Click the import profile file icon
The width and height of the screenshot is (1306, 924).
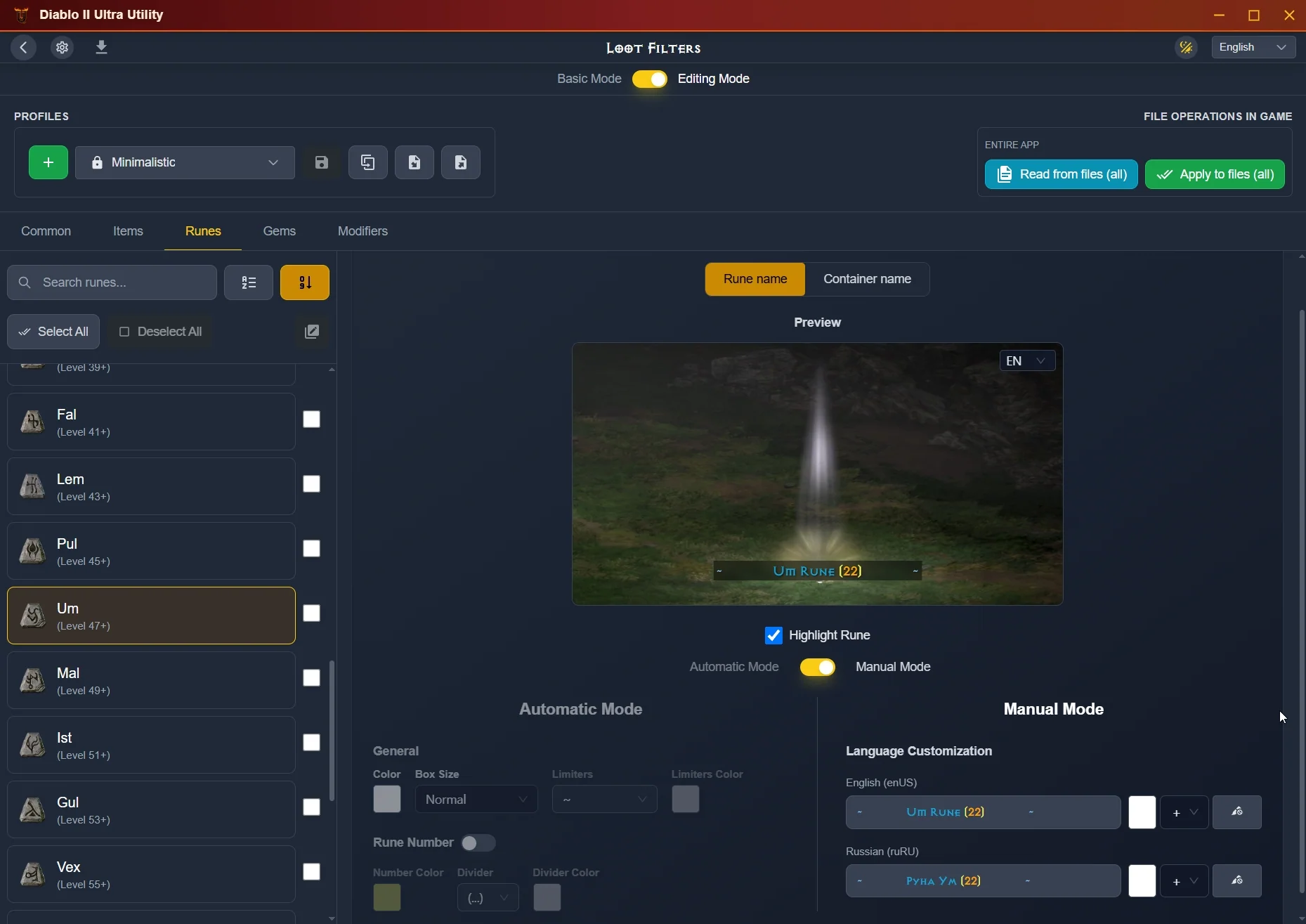click(414, 162)
